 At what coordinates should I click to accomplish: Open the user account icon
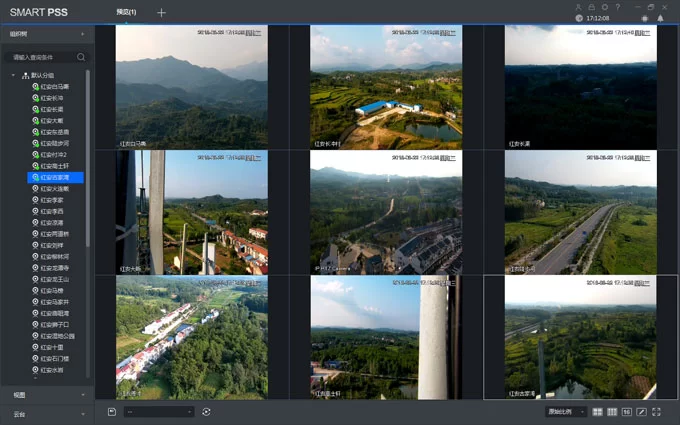point(578,7)
